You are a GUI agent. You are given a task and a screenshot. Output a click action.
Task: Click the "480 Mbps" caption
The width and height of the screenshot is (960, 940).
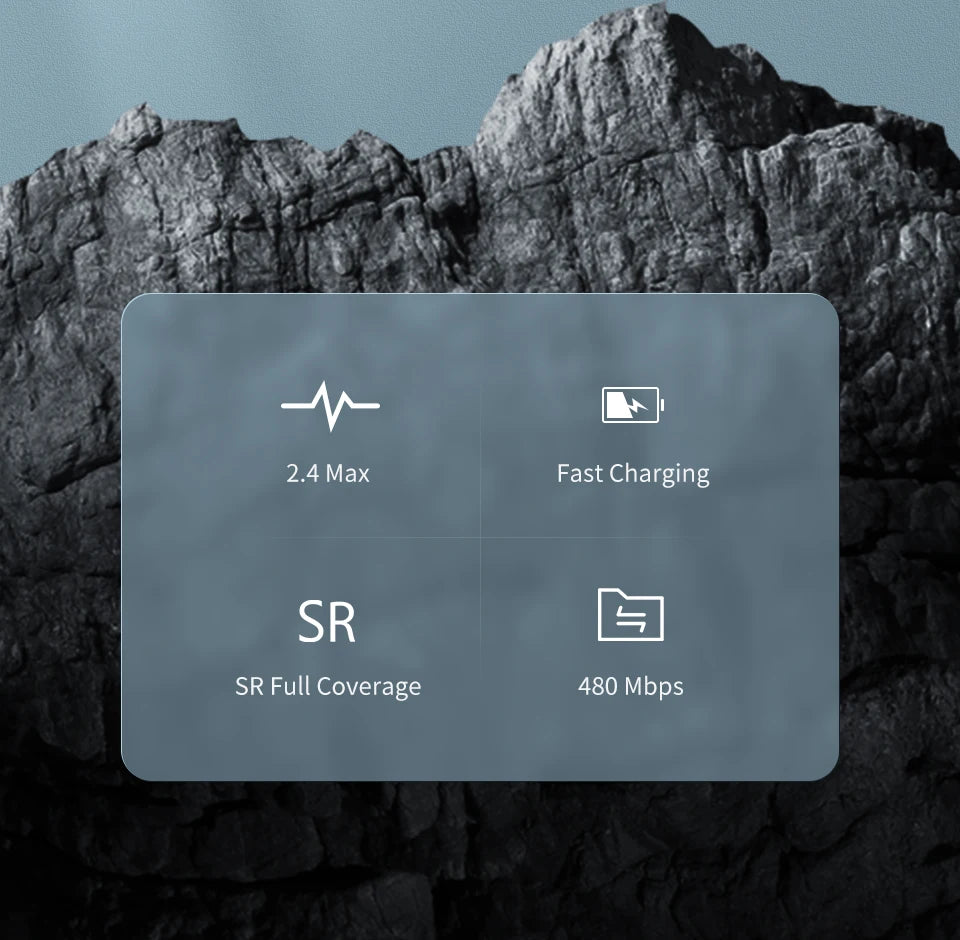[x=630, y=687]
